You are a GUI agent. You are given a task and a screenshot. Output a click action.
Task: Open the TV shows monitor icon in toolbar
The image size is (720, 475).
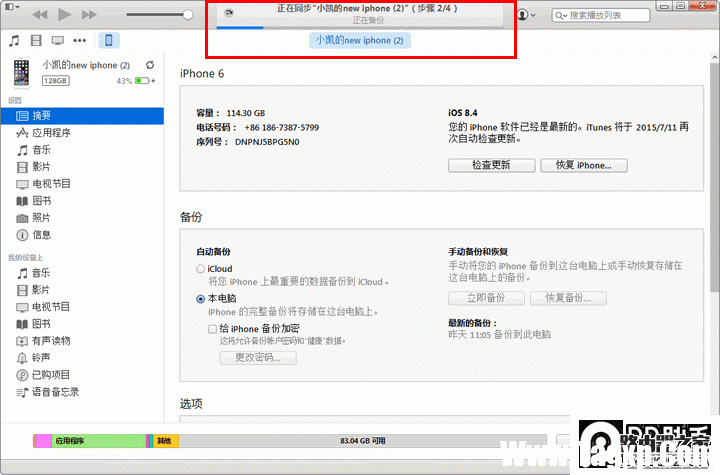click(x=58, y=40)
